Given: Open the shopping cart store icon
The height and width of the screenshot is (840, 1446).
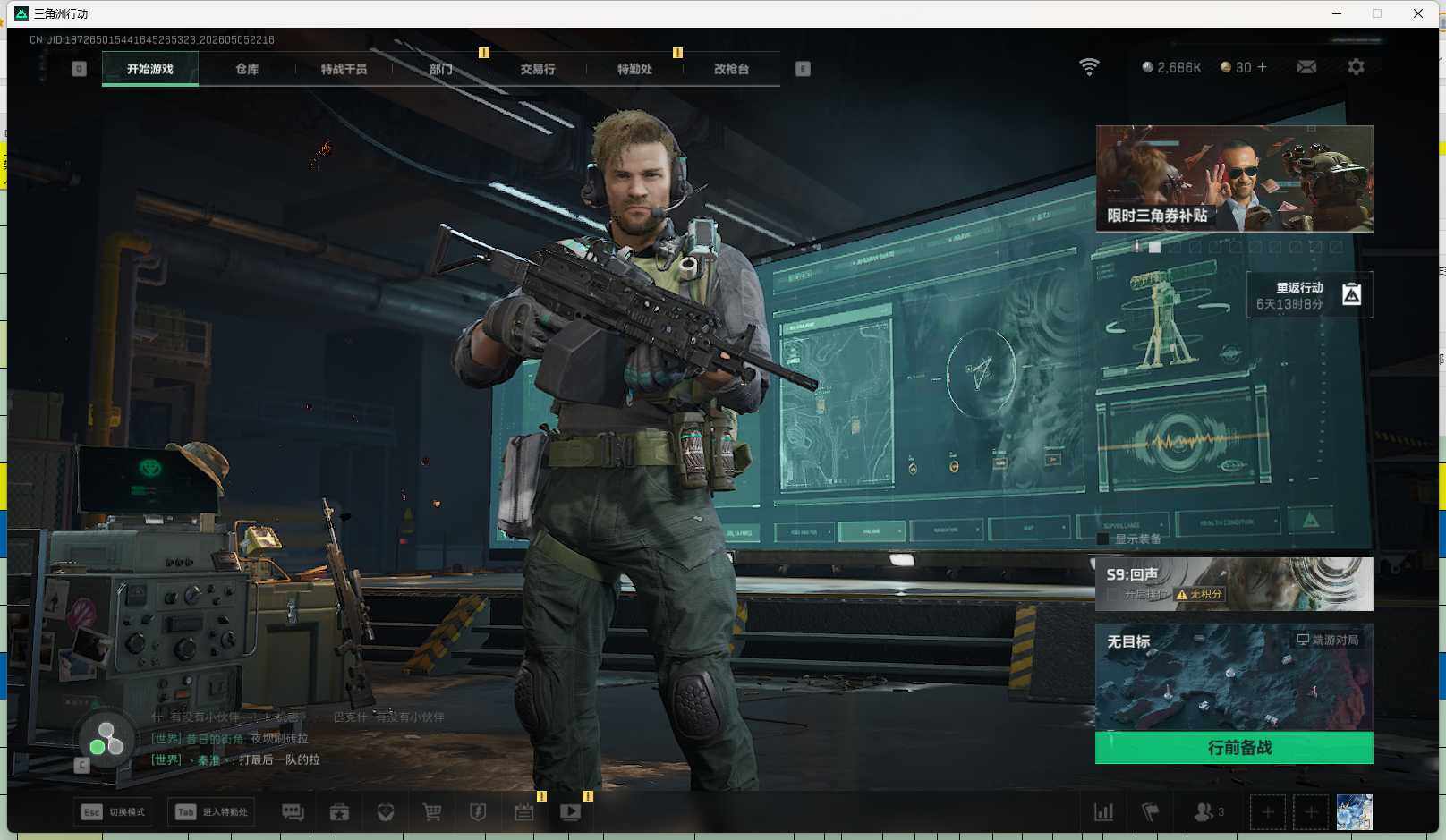Looking at the screenshot, I should pos(432,812).
